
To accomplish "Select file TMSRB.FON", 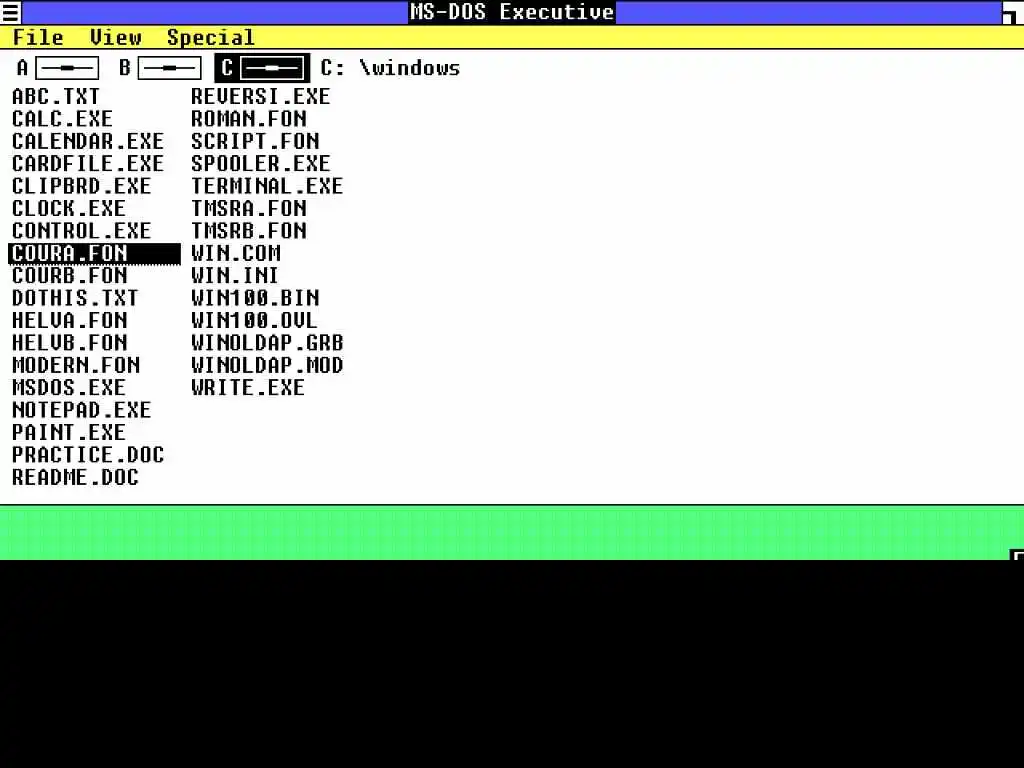I will click(x=249, y=231).
